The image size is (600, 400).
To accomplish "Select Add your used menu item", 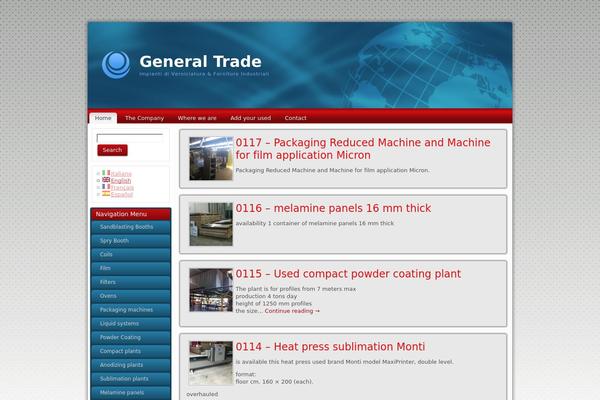I will (x=251, y=118).
